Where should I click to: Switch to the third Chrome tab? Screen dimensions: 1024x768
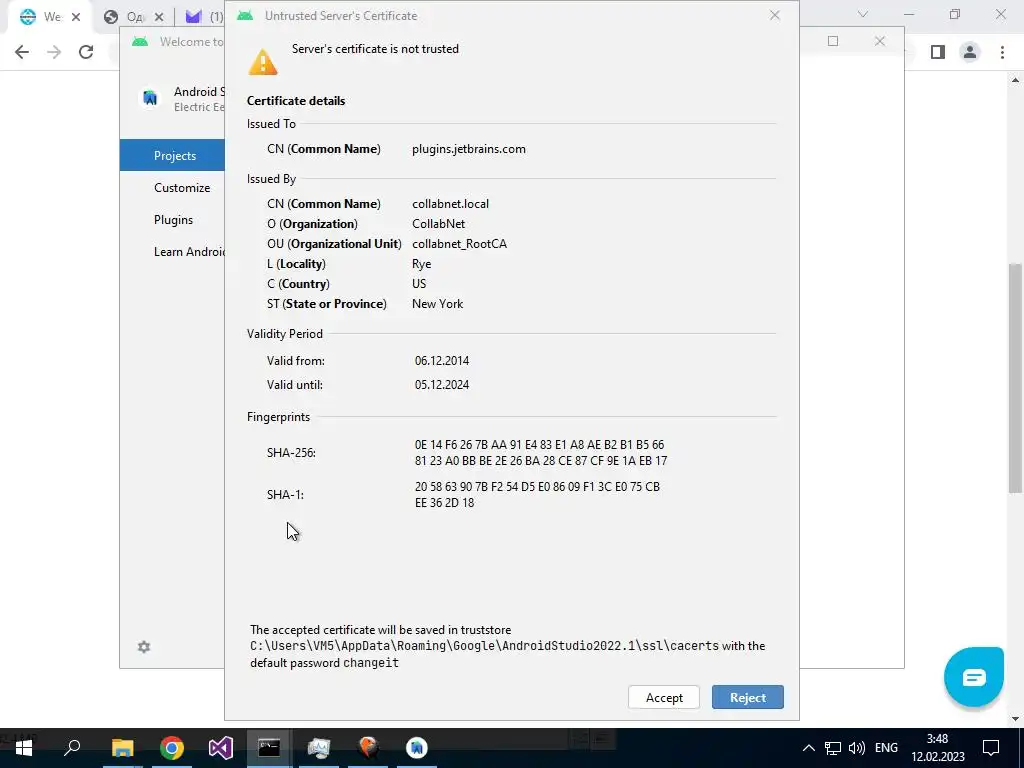click(202, 17)
